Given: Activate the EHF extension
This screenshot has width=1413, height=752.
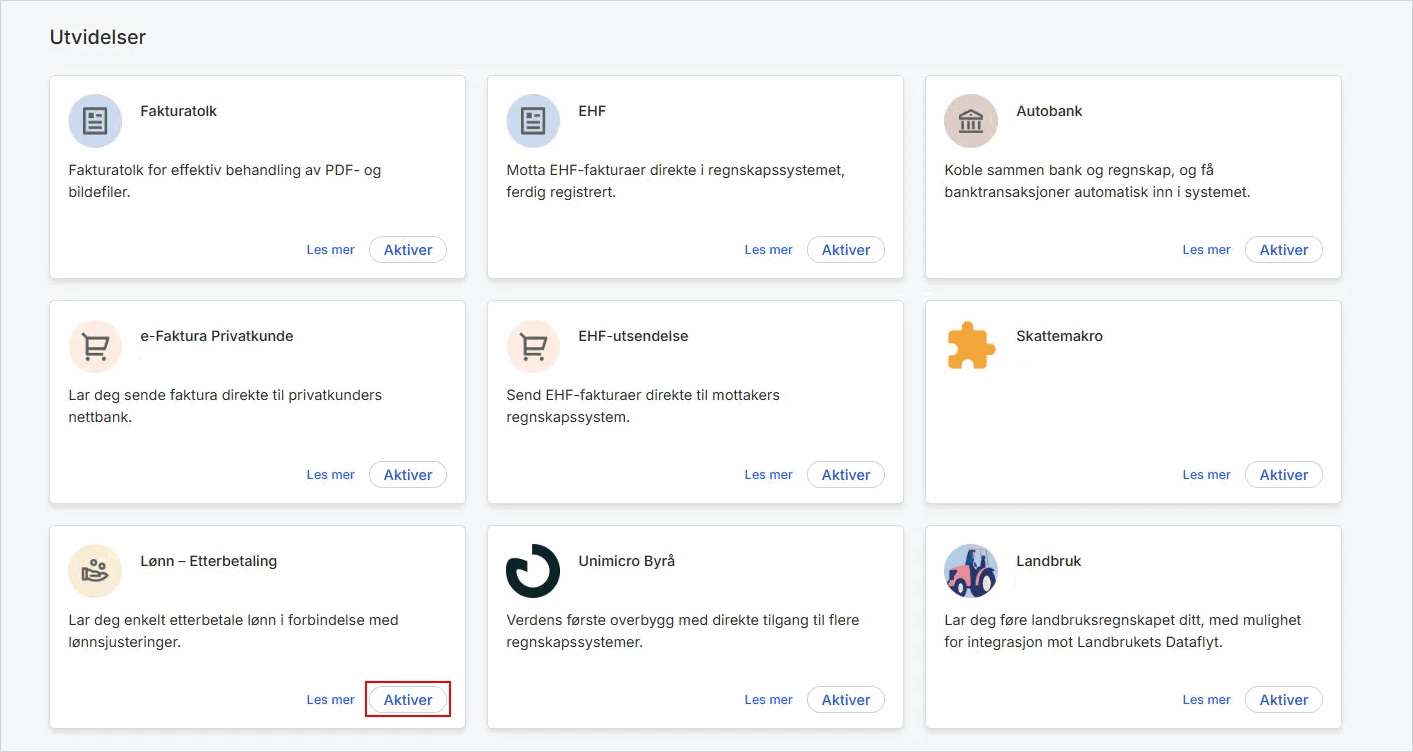Looking at the screenshot, I should [846, 250].
